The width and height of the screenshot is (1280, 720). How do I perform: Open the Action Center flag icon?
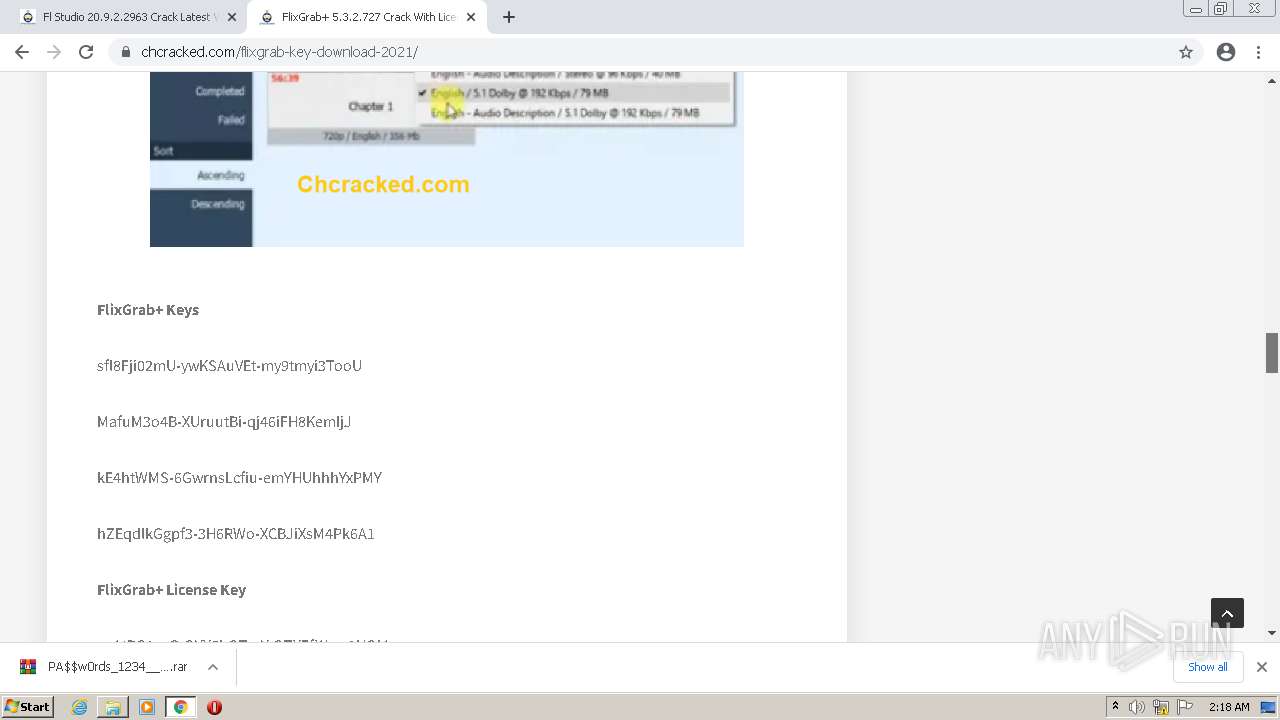1184,707
